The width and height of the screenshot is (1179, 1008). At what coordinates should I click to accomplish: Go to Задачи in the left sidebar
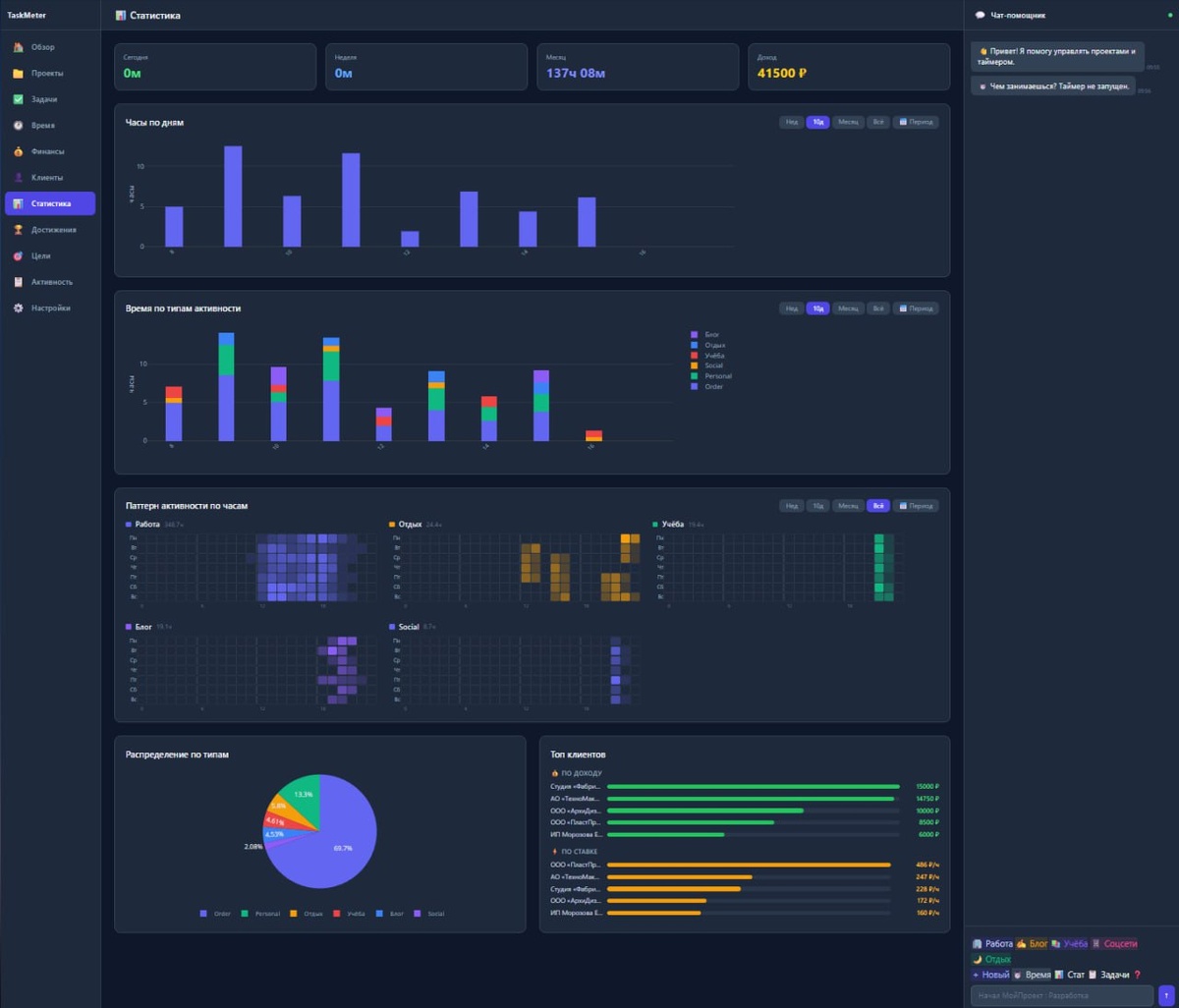pyautogui.click(x=50, y=99)
